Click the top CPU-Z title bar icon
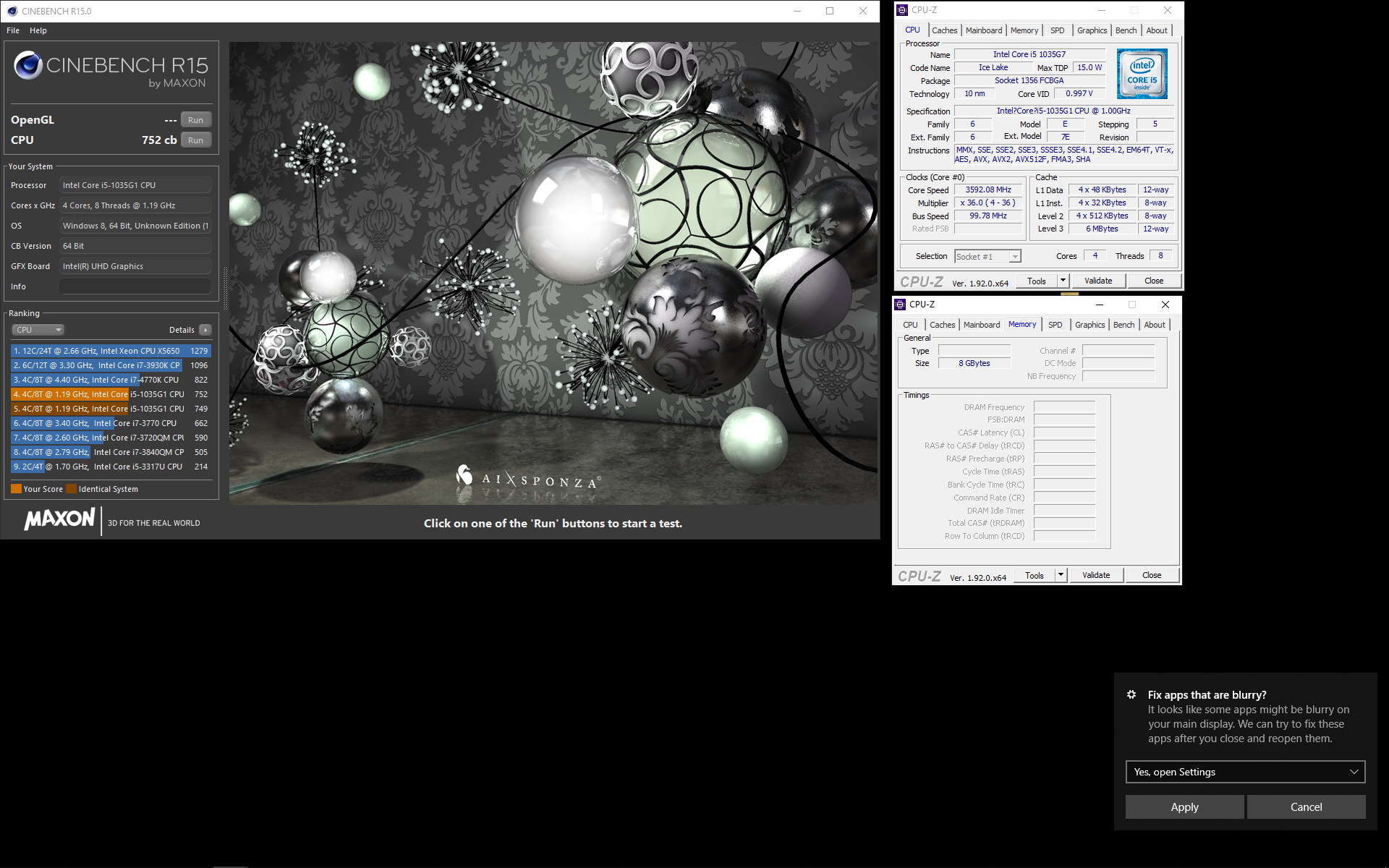Screen dimensions: 1389x868 [x=902, y=10]
